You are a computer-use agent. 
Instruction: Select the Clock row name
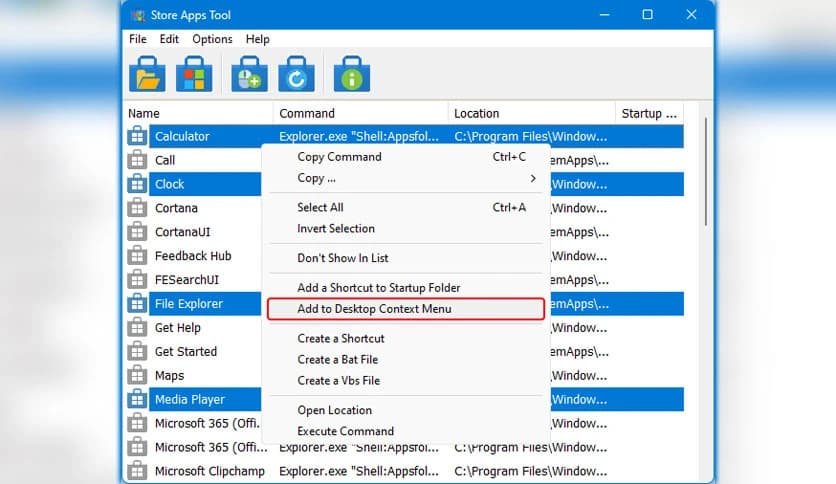(170, 184)
